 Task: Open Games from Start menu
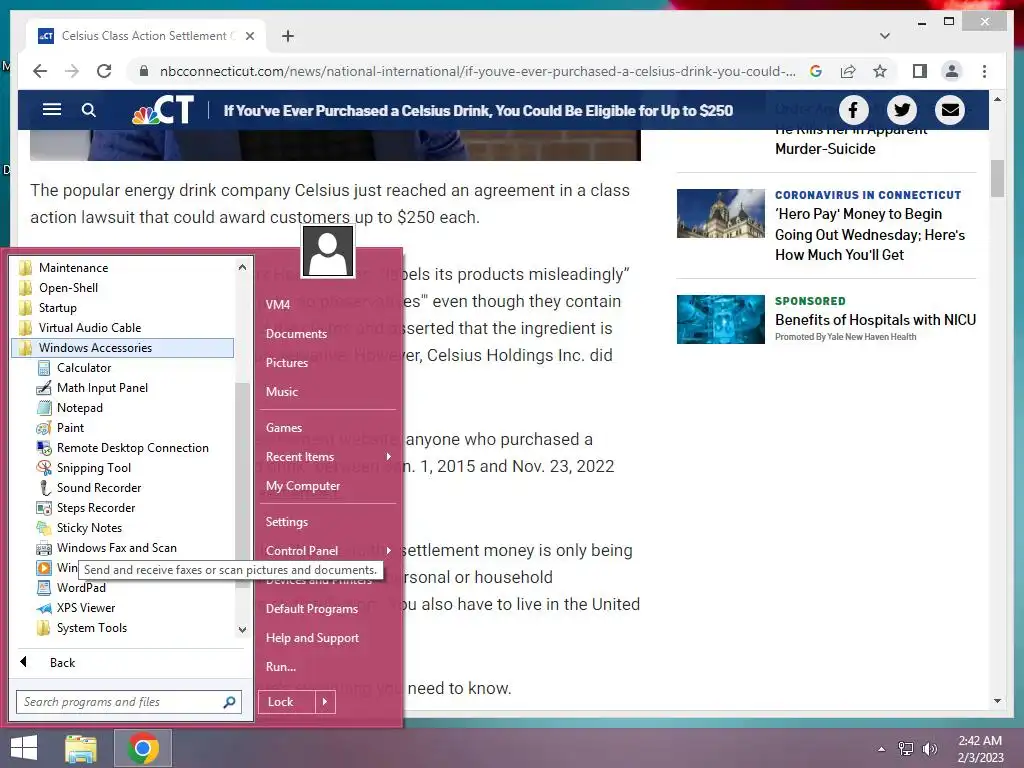coord(283,428)
